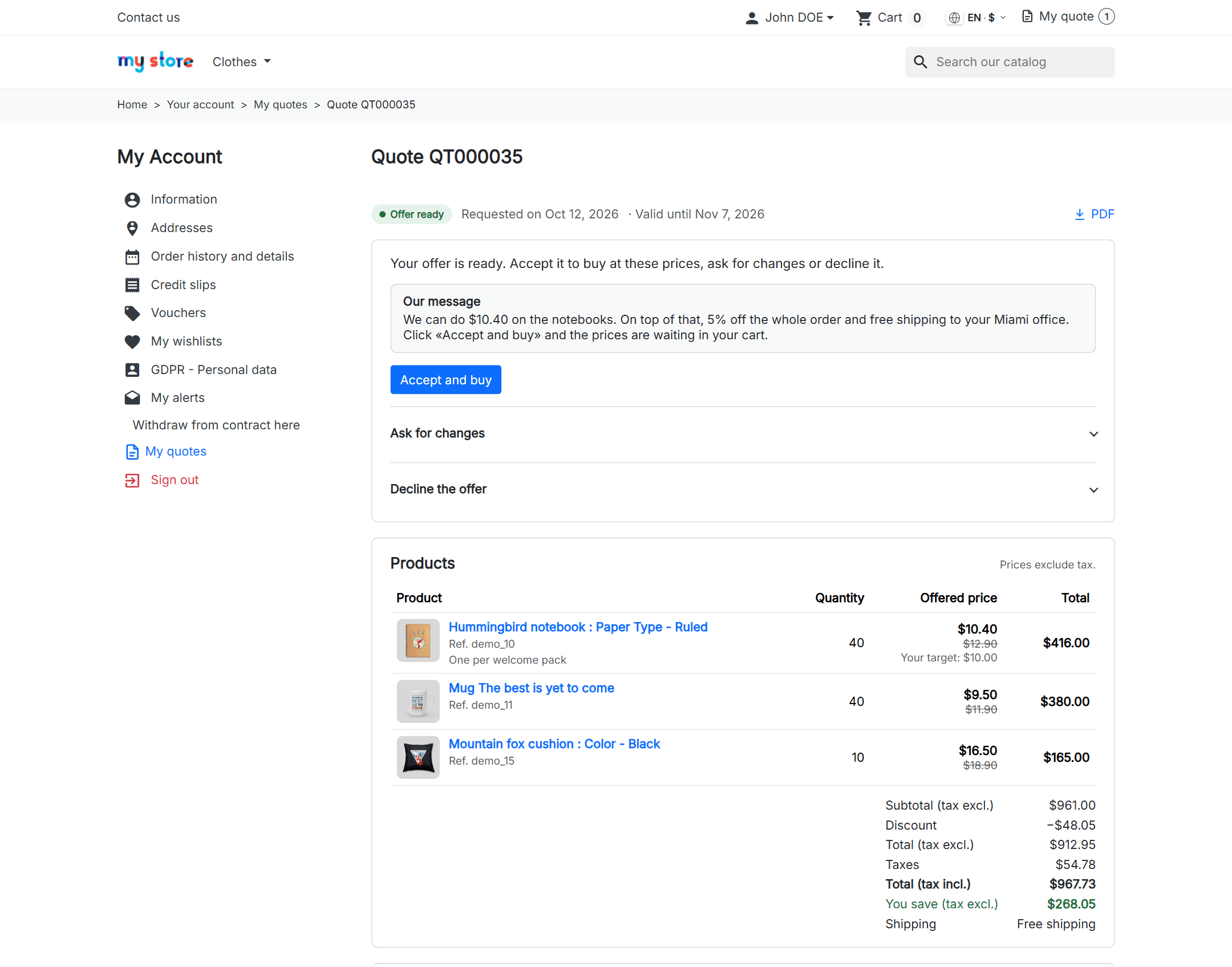Image resolution: width=1232 pixels, height=967 pixels.
Task: Click the globe language icon
Action: pyautogui.click(x=954, y=18)
